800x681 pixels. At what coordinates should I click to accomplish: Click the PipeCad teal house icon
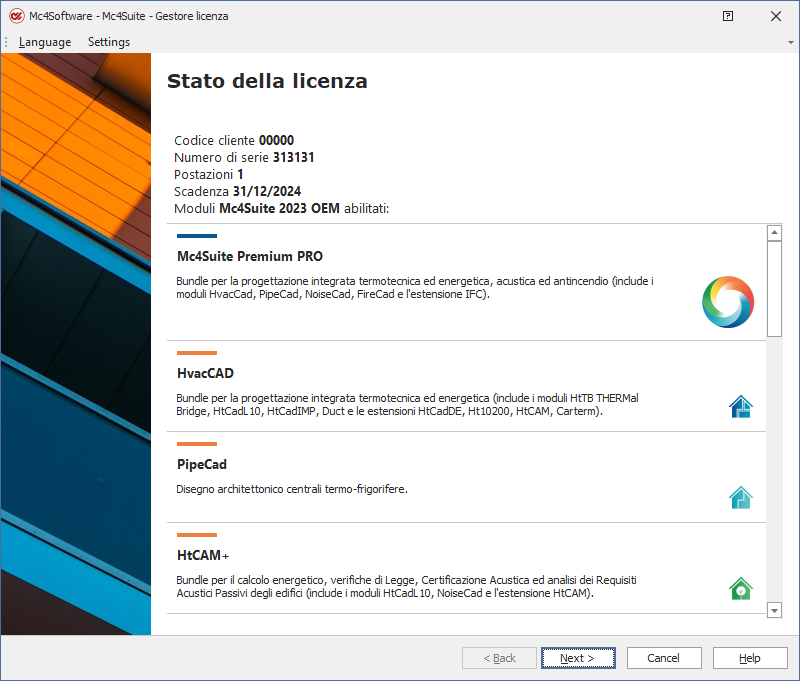pyautogui.click(x=740, y=497)
